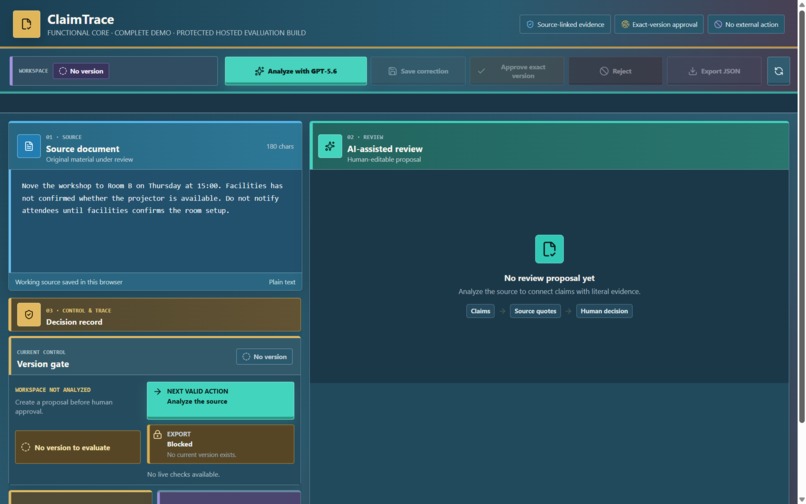
Task: Click the scrollbar down arrow
Action: coord(801,499)
